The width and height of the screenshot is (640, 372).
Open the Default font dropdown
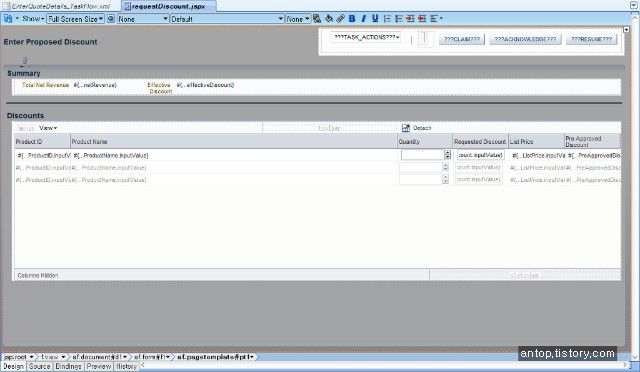pos(227,19)
